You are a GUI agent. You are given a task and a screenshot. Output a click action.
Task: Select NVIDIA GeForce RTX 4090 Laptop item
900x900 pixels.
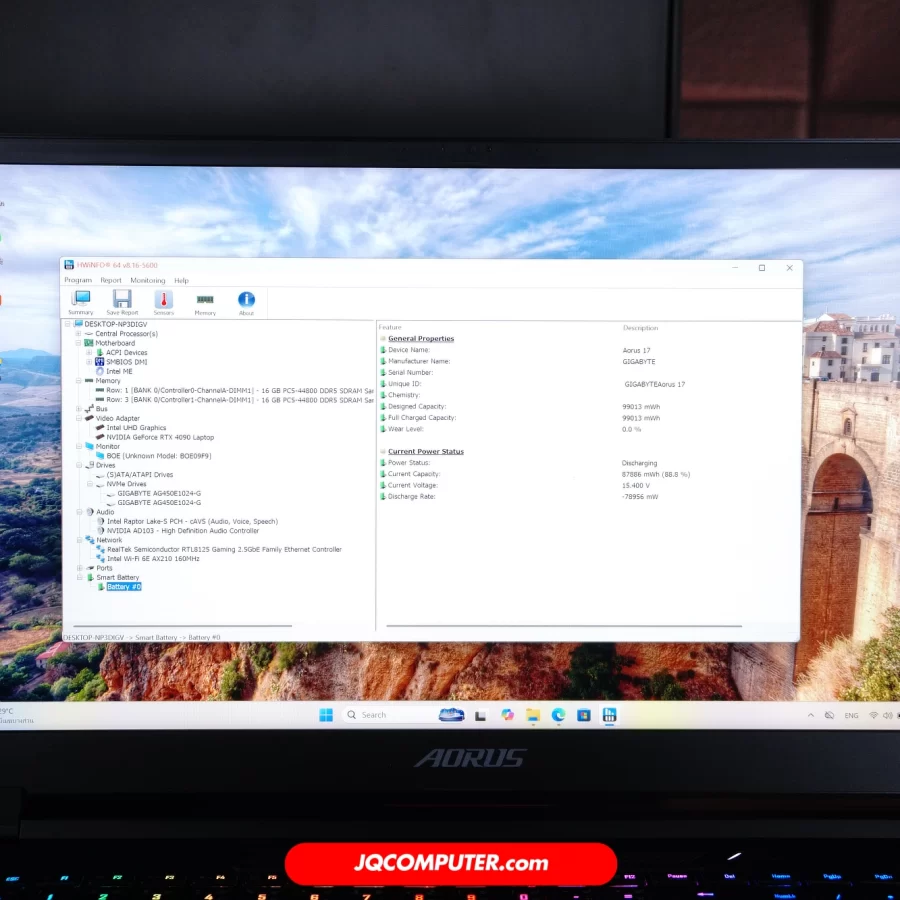pyautogui.click(x=160, y=437)
